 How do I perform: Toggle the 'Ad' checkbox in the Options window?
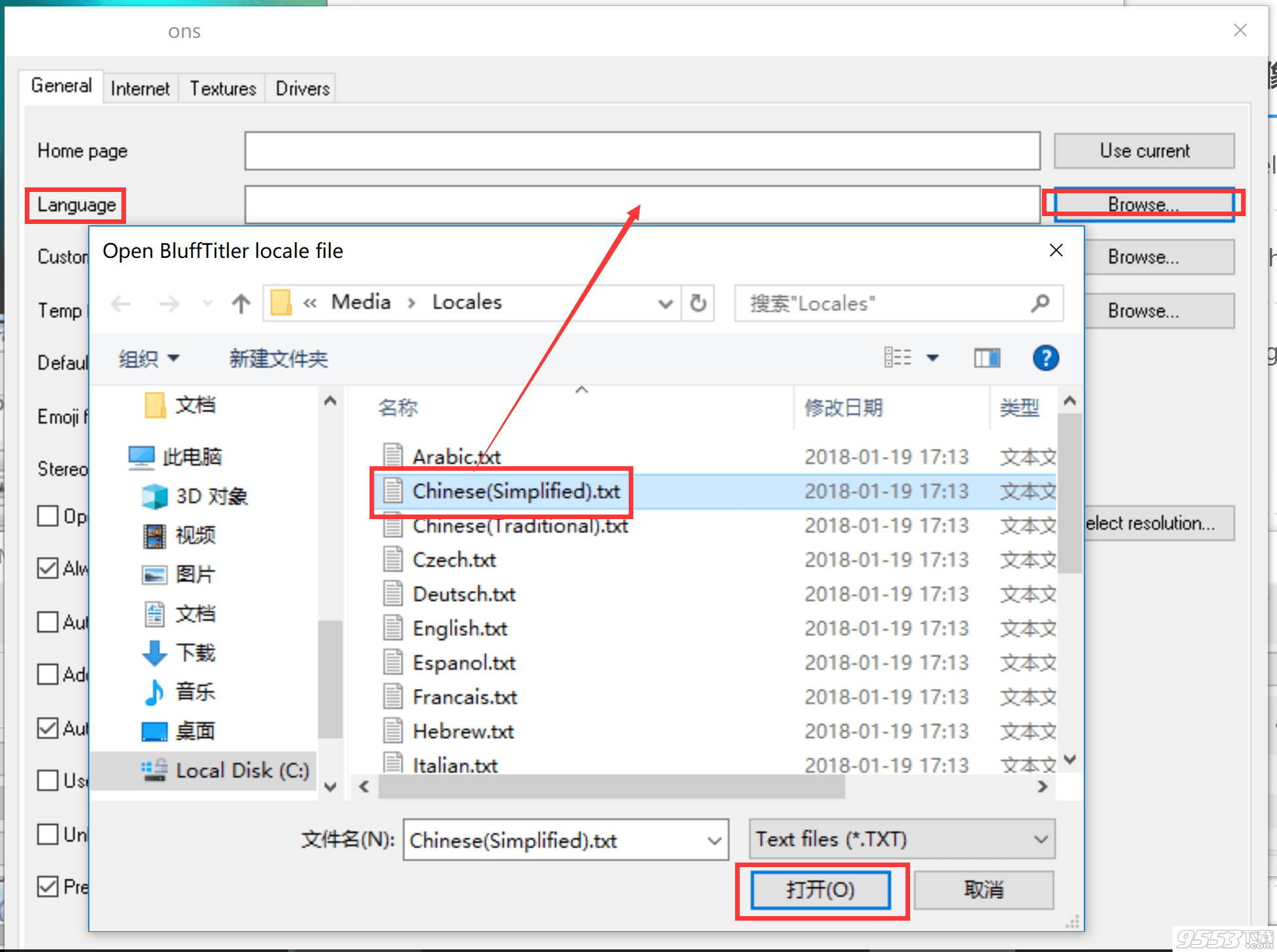(48, 674)
